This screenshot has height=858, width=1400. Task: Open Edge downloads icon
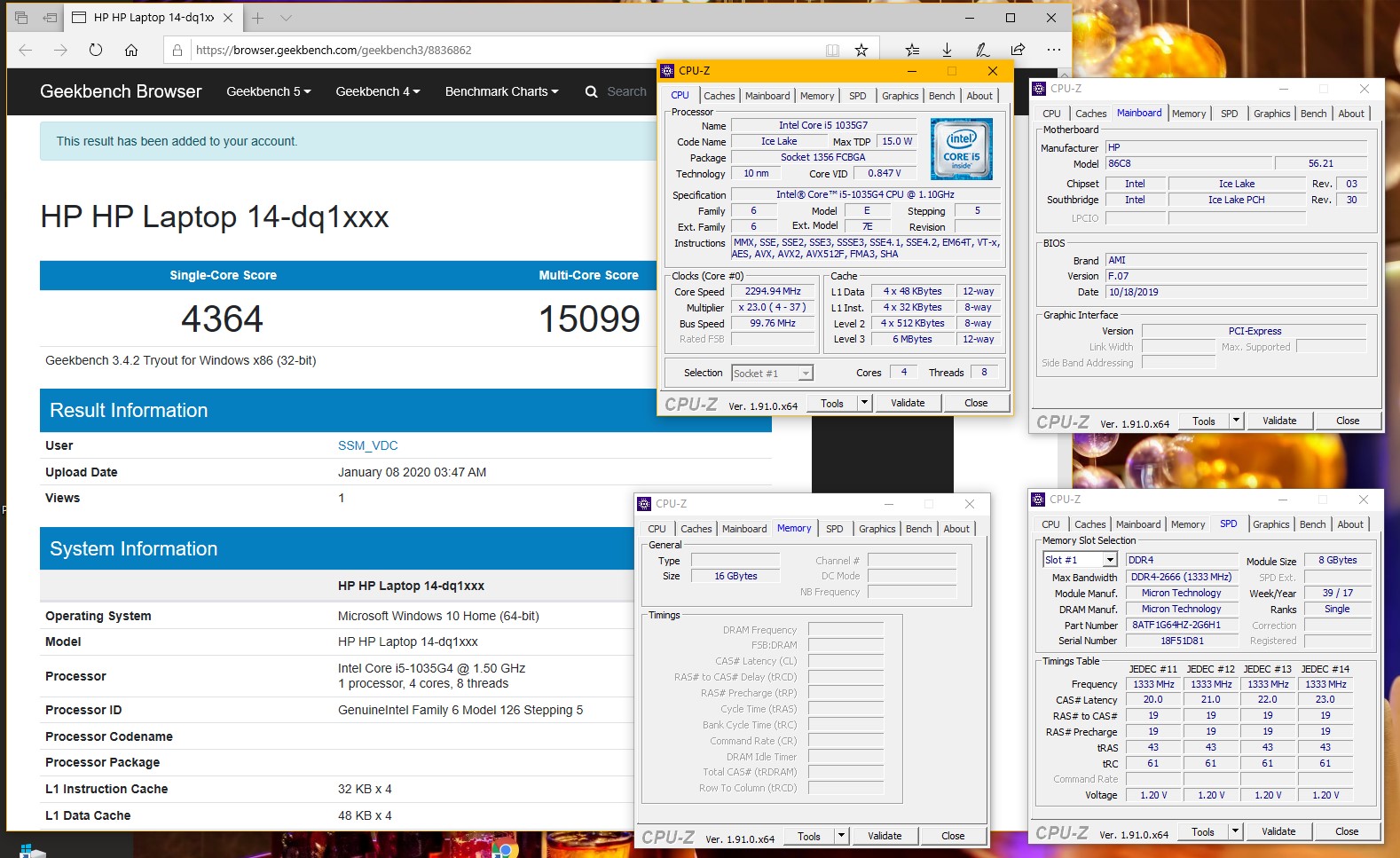[947, 50]
